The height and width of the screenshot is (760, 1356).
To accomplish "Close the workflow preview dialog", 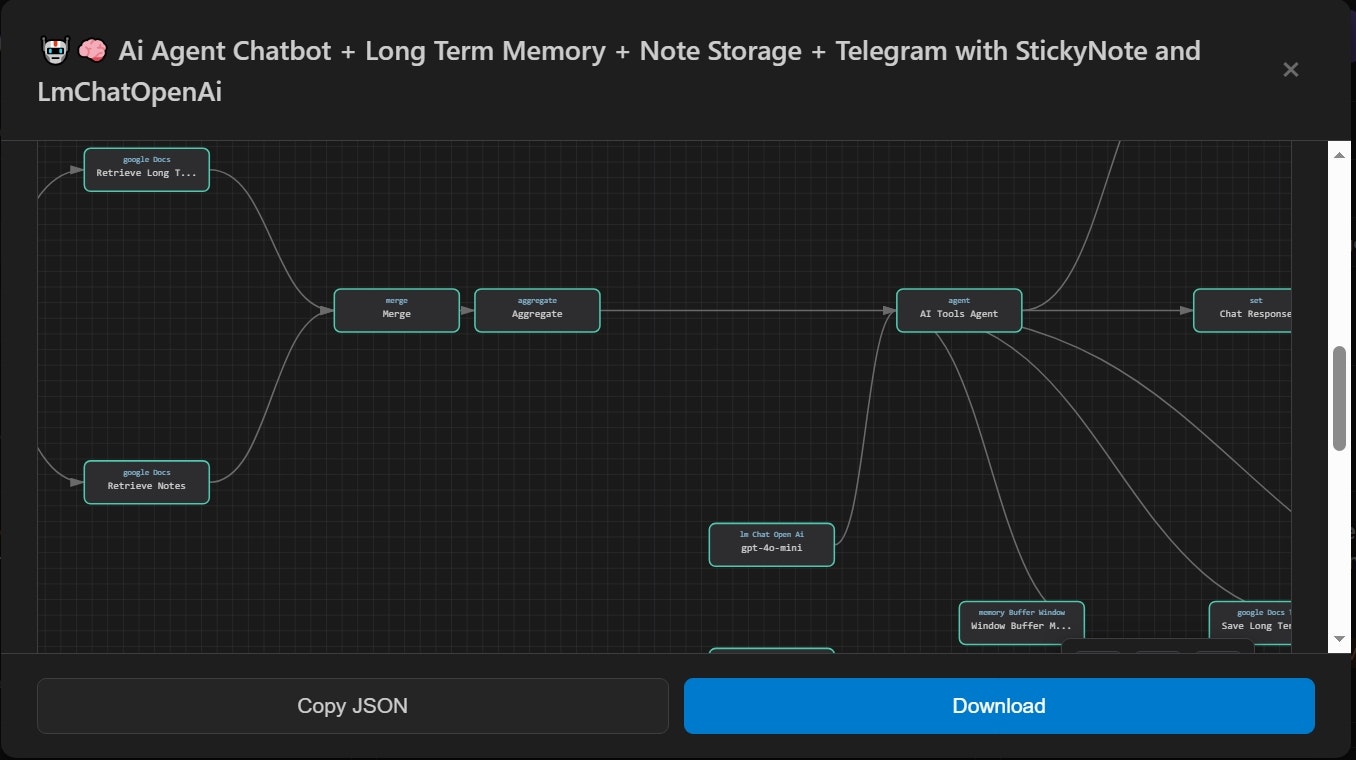I will pos(1290,69).
